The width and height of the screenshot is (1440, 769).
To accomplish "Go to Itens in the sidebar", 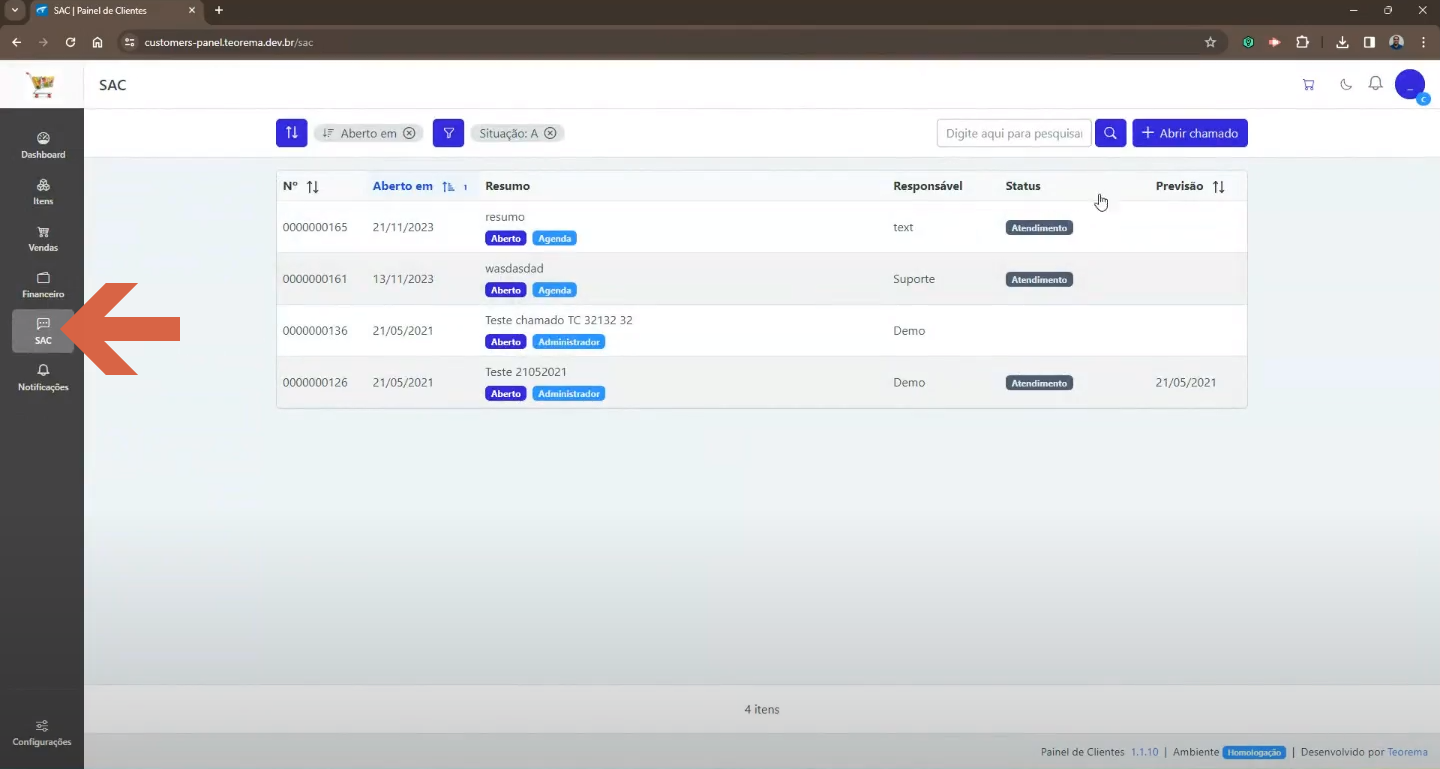I will tap(43, 192).
